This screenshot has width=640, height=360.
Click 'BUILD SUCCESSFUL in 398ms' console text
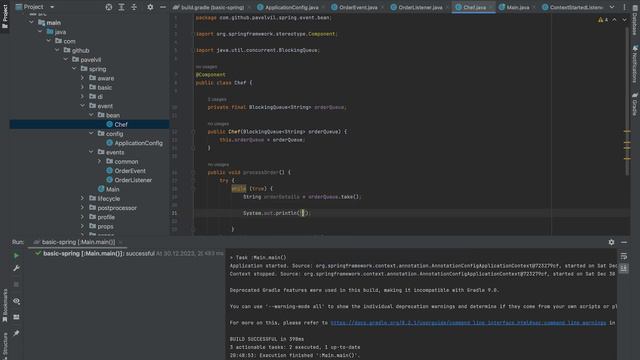click(x=267, y=339)
